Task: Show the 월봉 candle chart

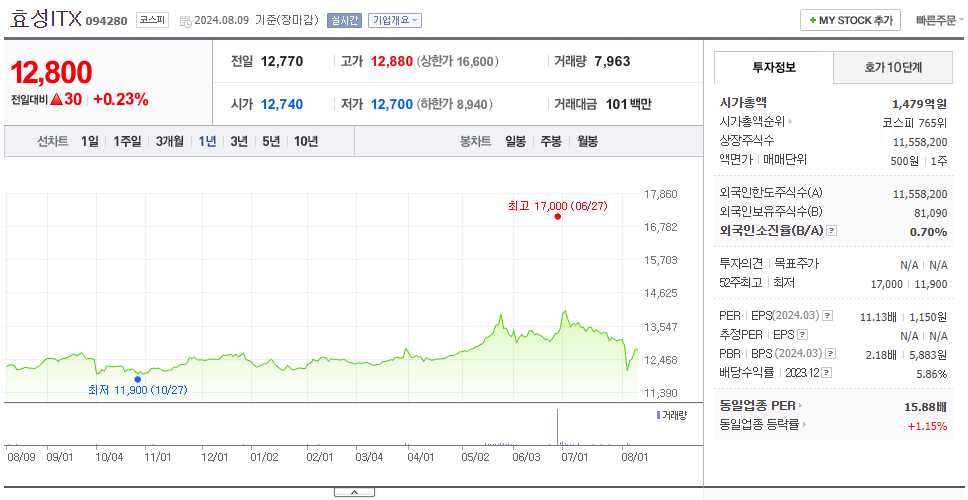Action: [588, 141]
